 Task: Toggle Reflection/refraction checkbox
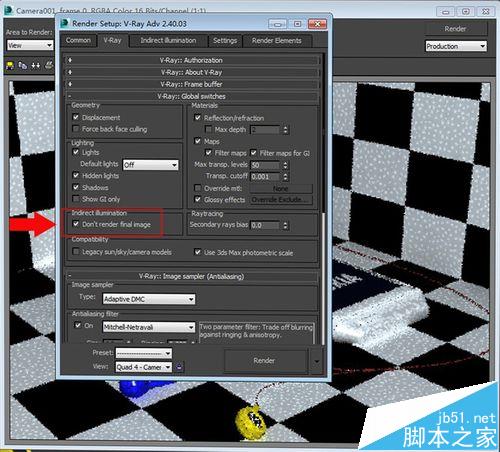click(198, 118)
